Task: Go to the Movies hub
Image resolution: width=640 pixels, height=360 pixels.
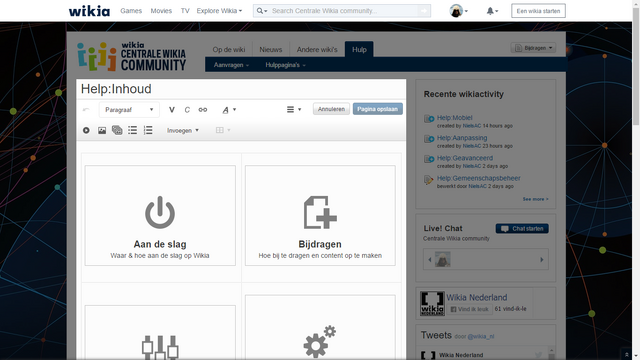Action: 161,11
